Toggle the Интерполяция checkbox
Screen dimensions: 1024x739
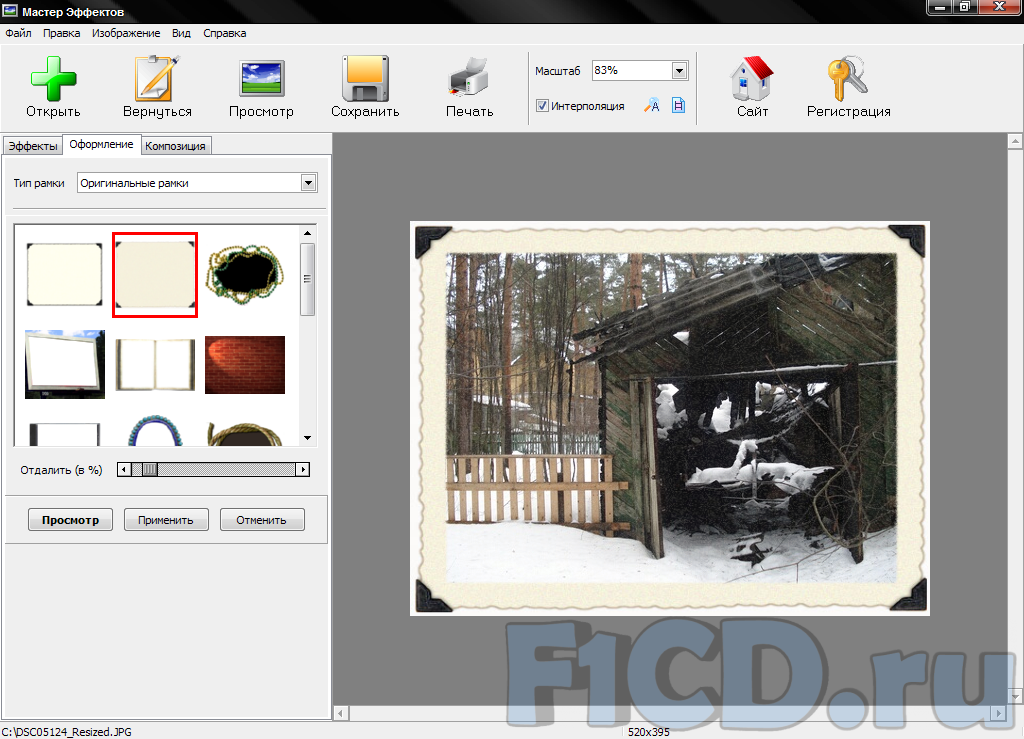[x=542, y=106]
